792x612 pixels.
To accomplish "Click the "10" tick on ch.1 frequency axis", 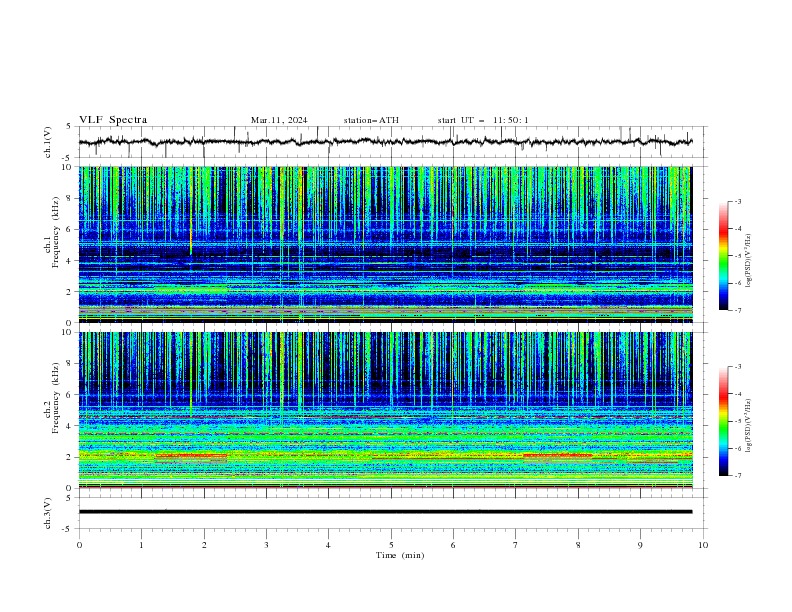I will [x=69, y=167].
